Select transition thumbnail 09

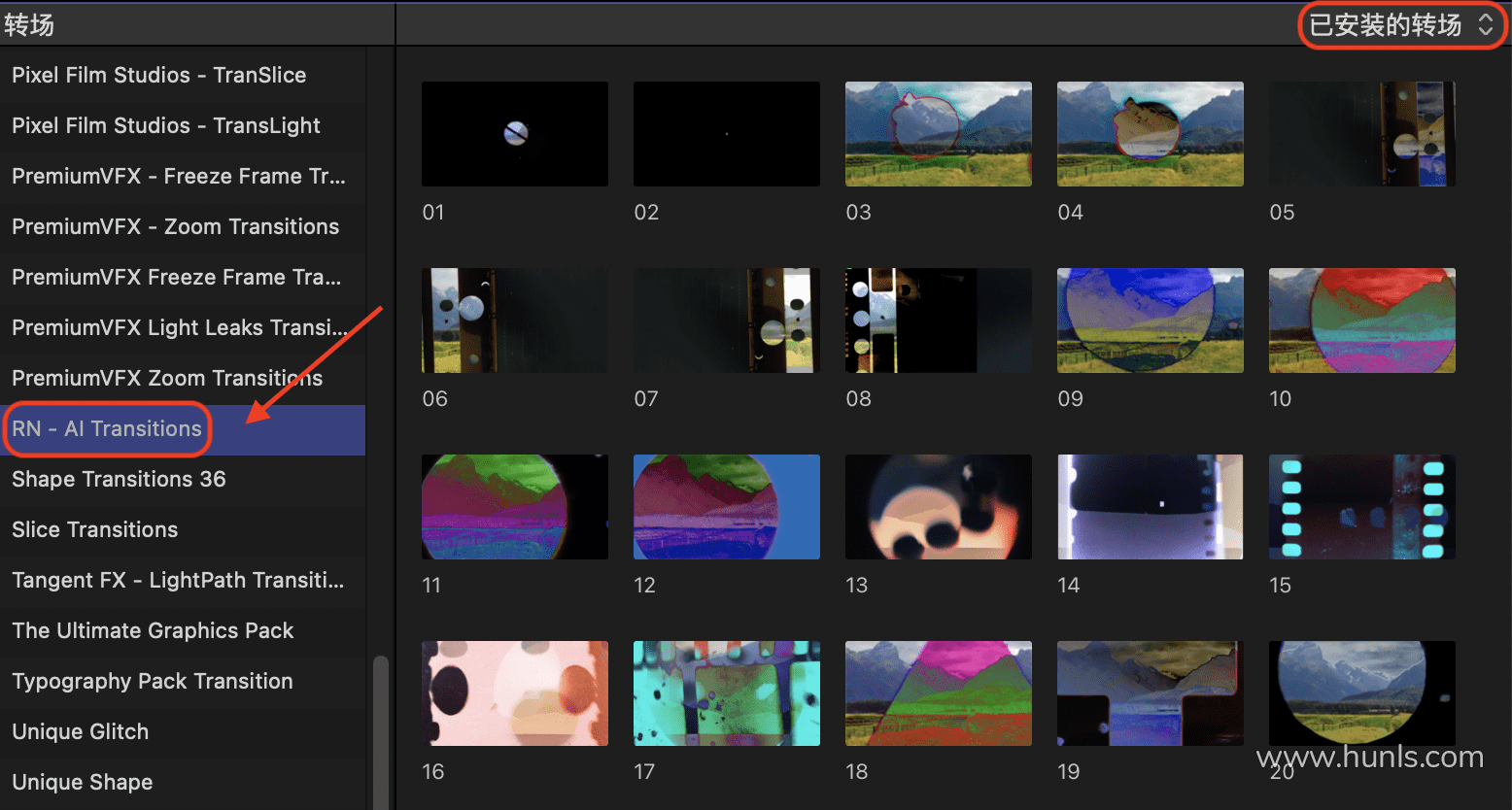(1151, 321)
